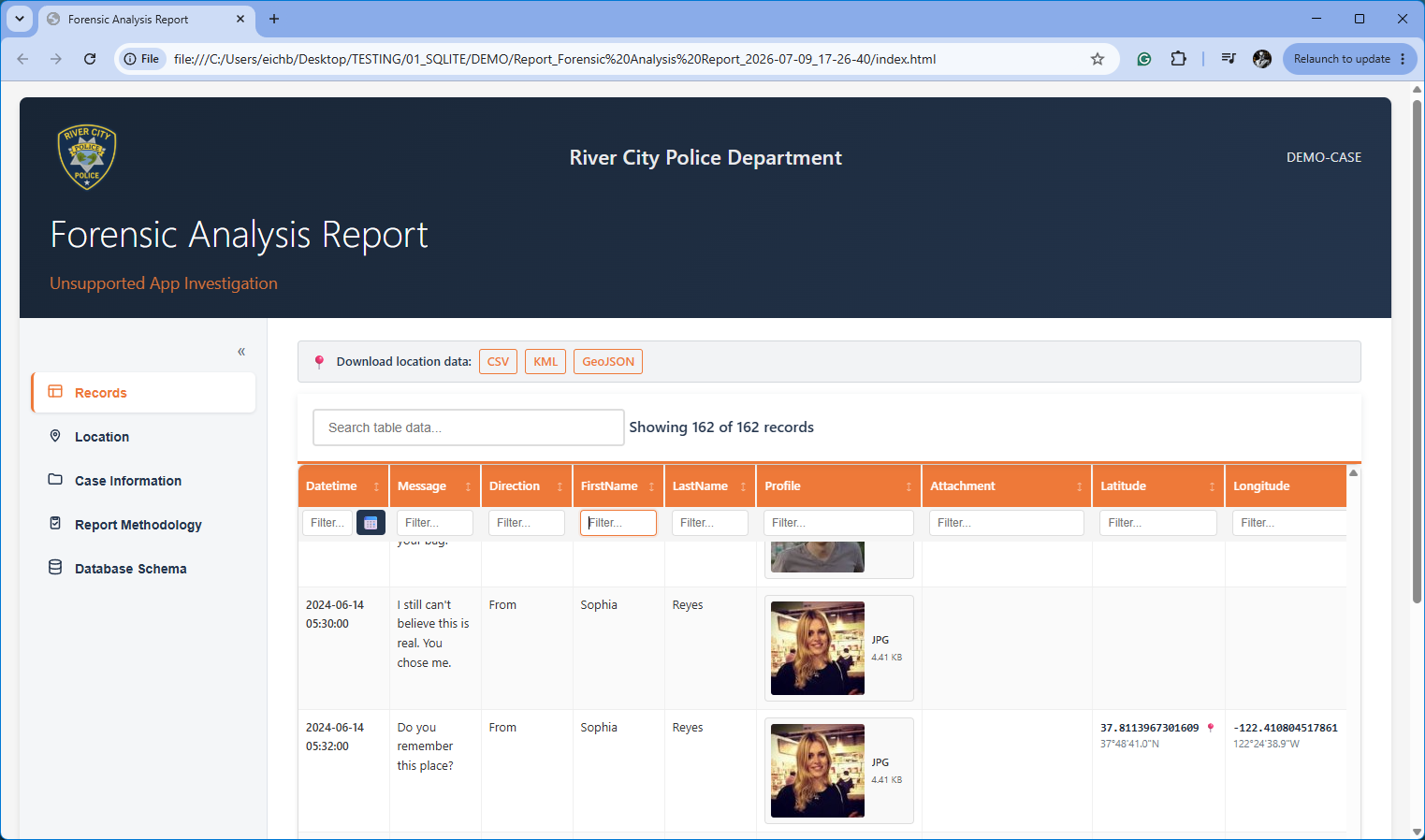Open Database Schema in sidebar
This screenshot has height=840, width=1425.
(x=144, y=569)
